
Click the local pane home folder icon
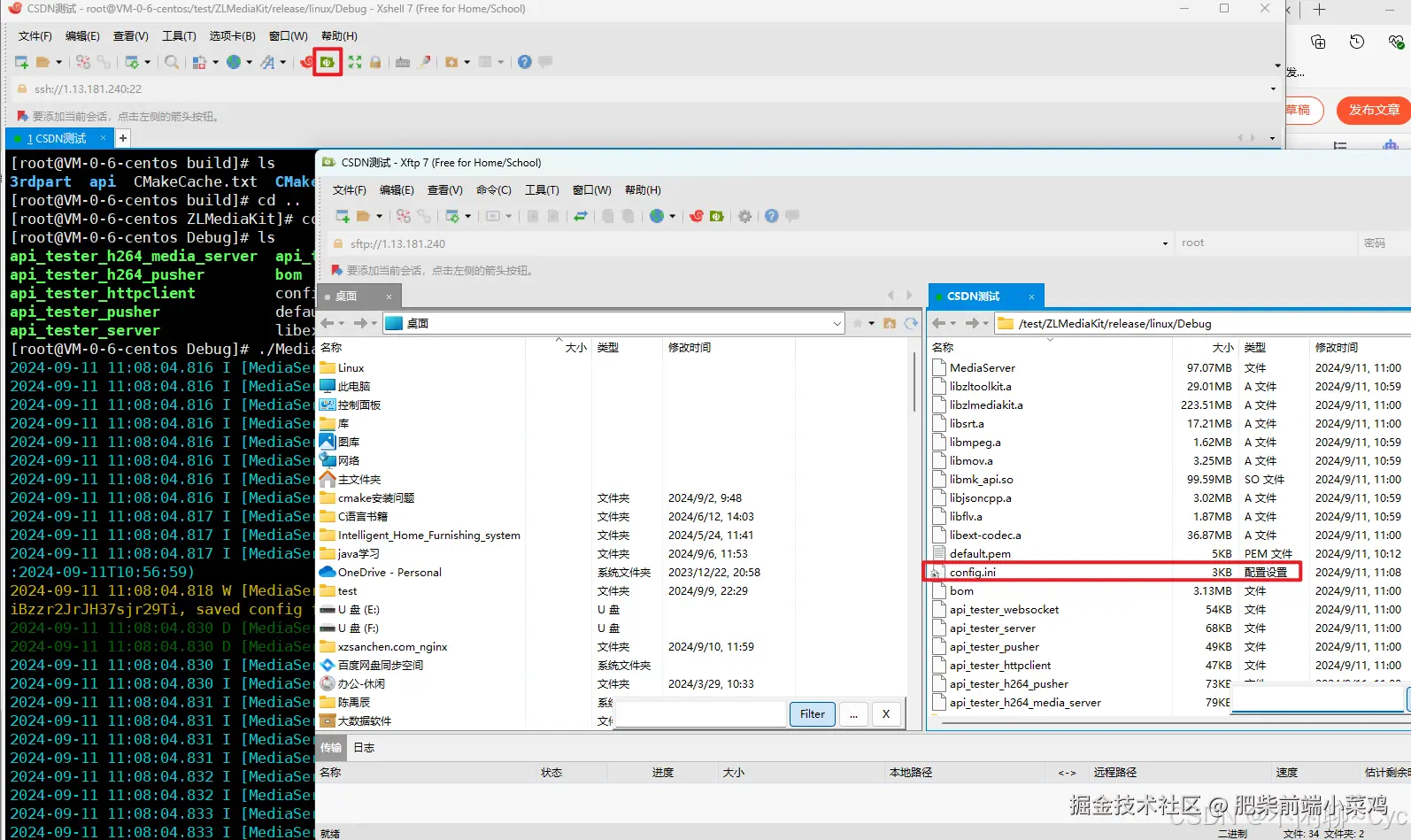click(x=890, y=323)
